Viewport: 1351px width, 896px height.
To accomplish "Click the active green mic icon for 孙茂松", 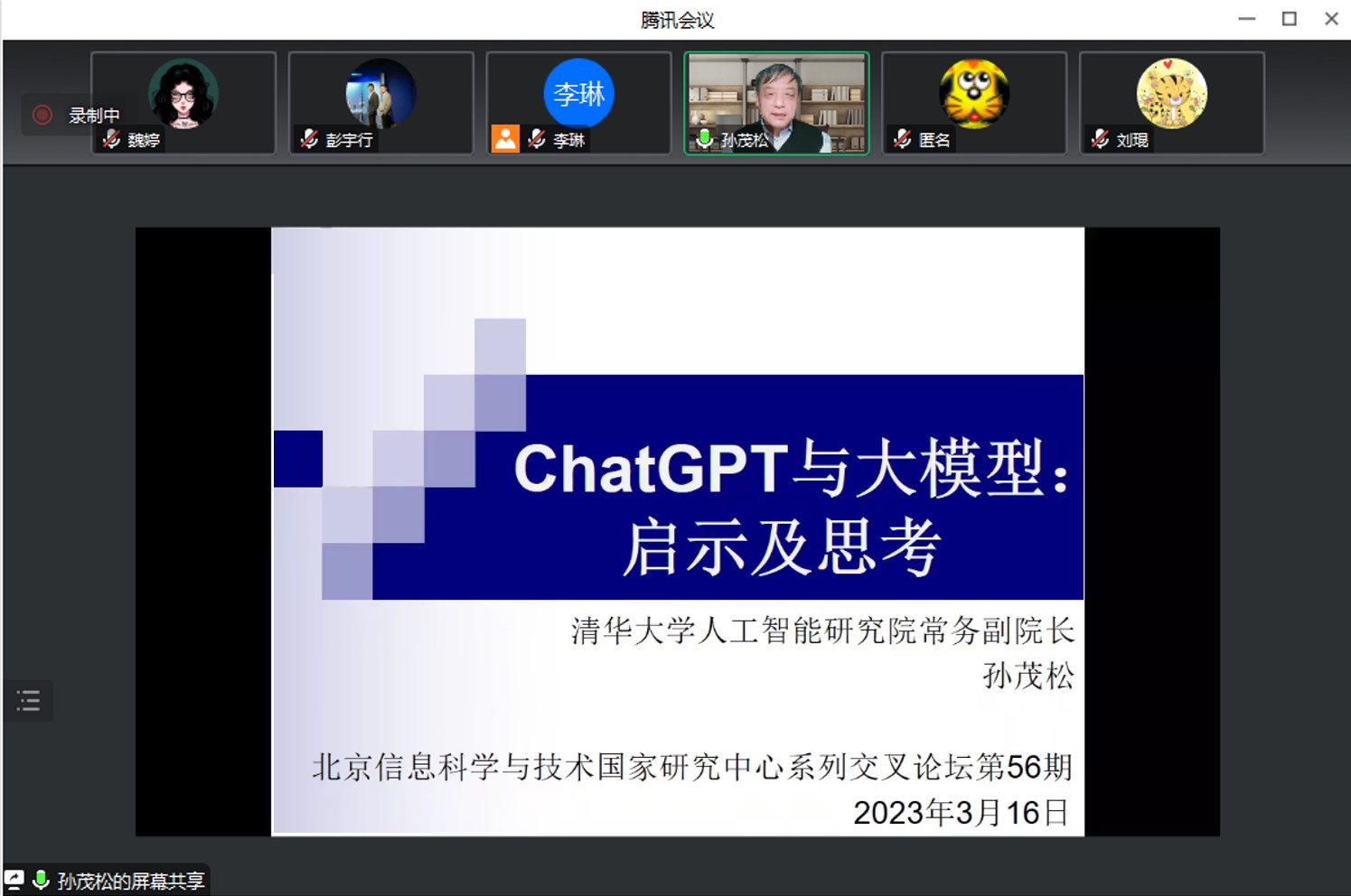I will (x=704, y=139).
